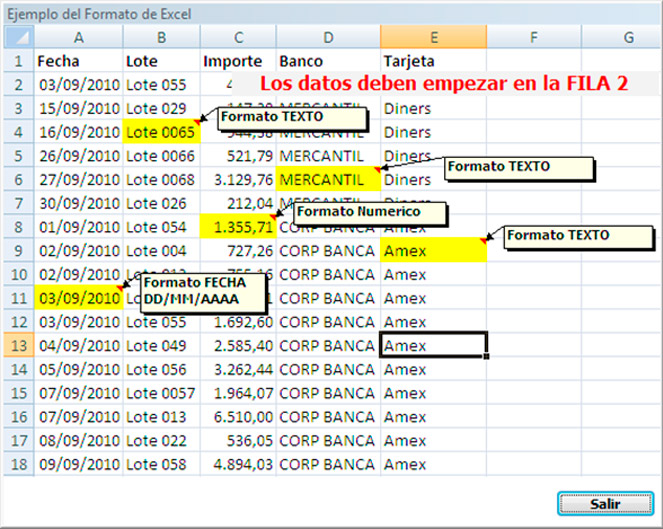Click the Tarjeta header cell
Screen dimensions: 663x529
(433, 60)
